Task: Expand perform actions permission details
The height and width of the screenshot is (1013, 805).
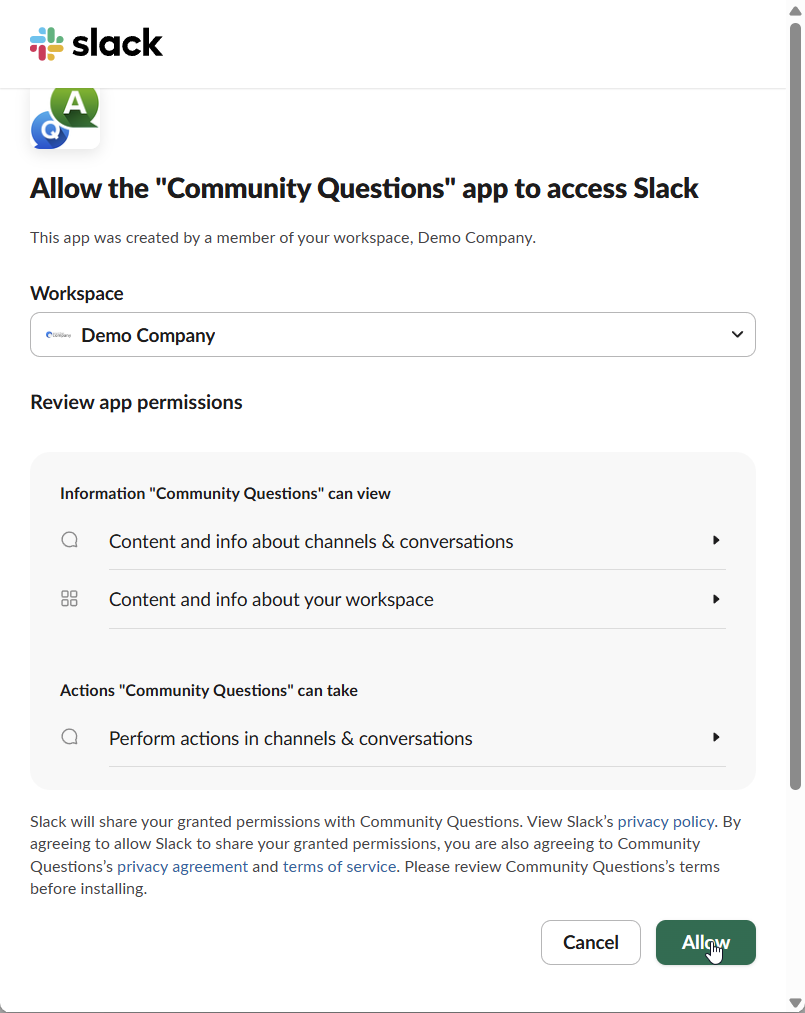Action: tap(716, 737)
